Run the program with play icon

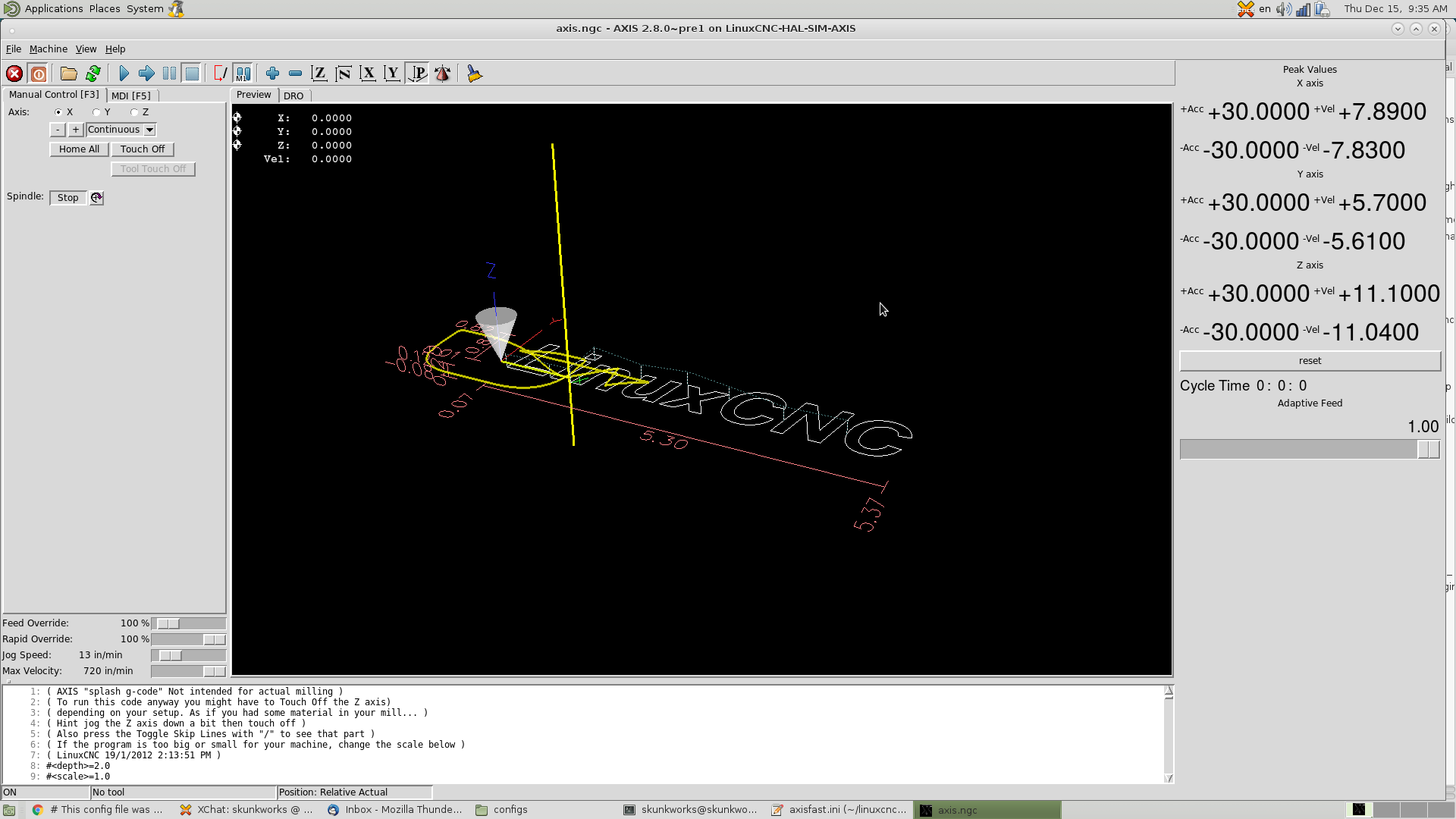coord(124,74)
